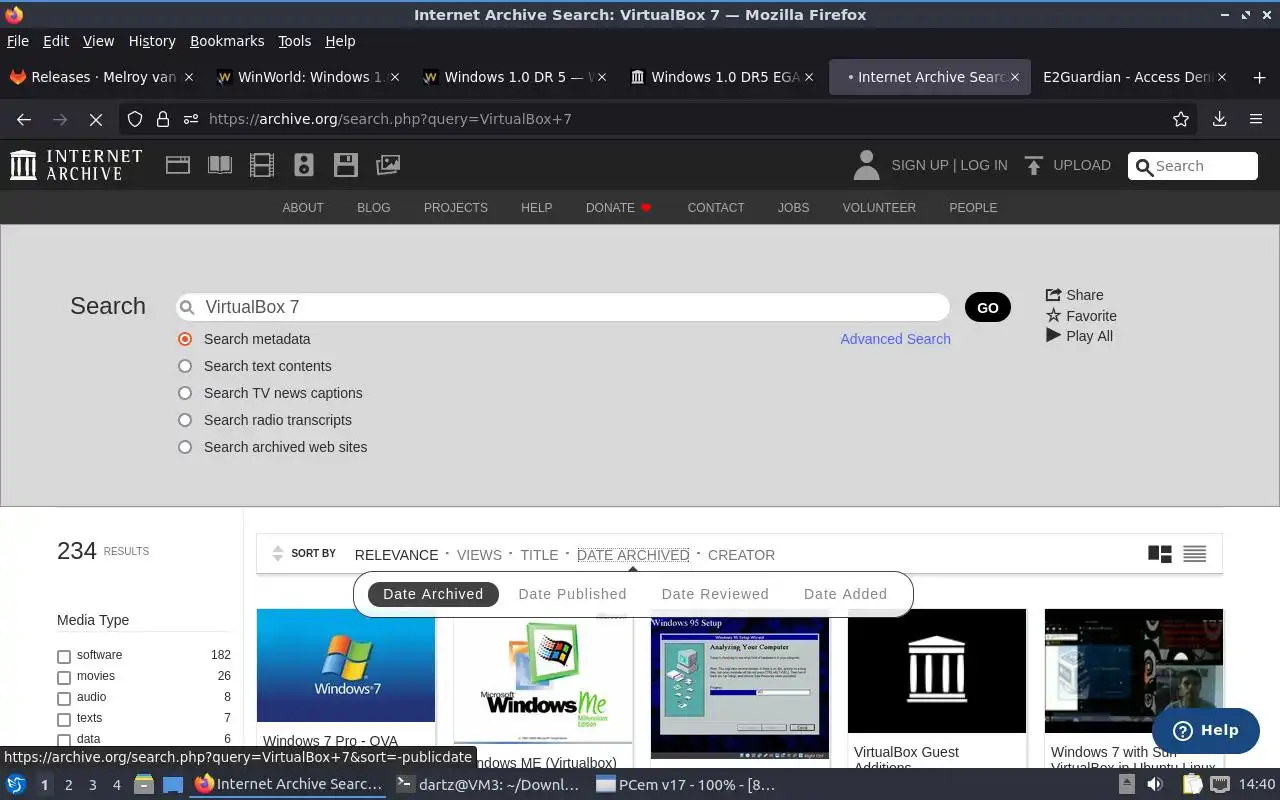The image size is (1280, 800).
Task: Open the Texts book icon
Action: tap(220, 165)
